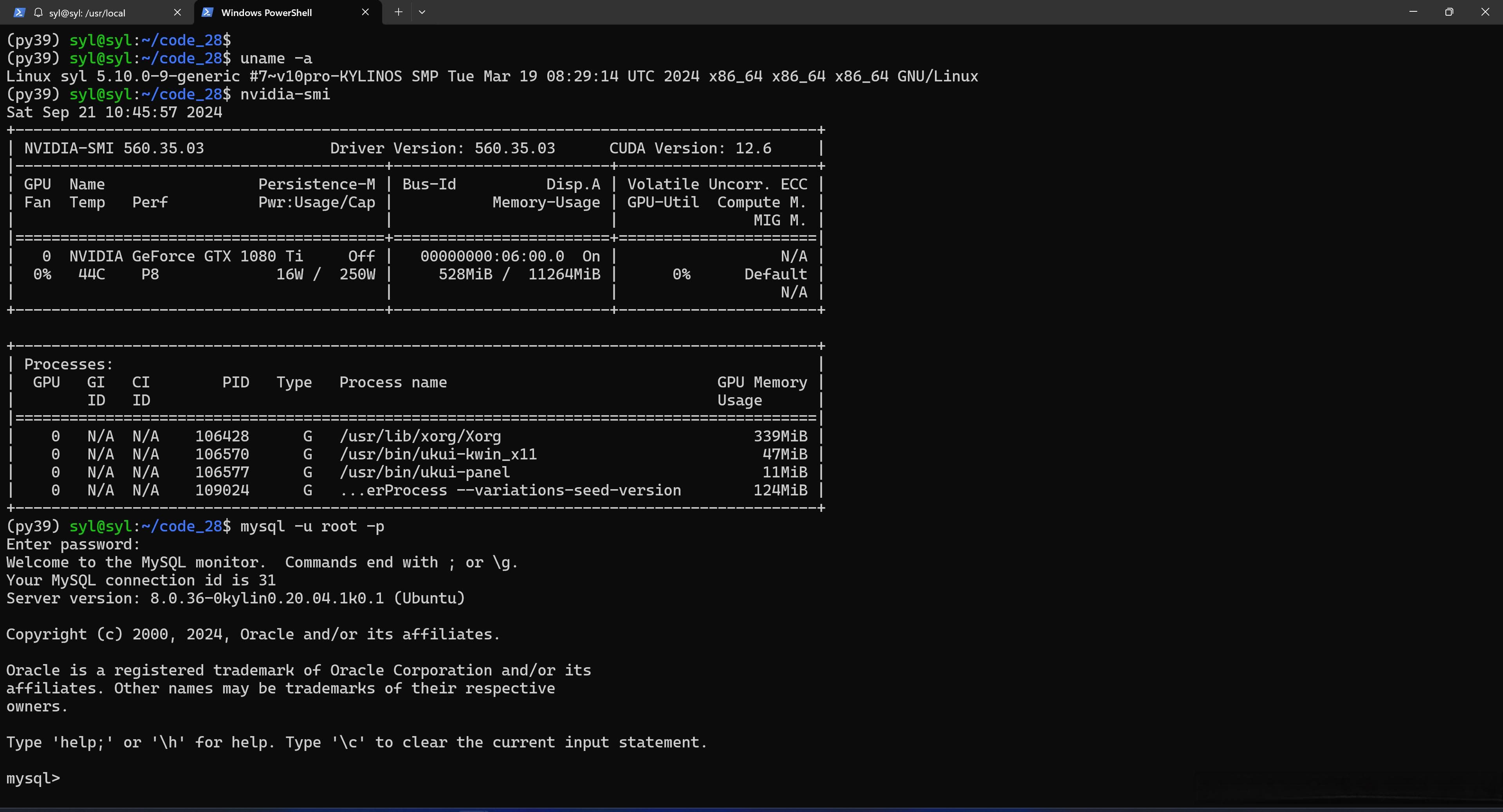
Task: Click the bell icon on first tab
Action: coord(38,12)
